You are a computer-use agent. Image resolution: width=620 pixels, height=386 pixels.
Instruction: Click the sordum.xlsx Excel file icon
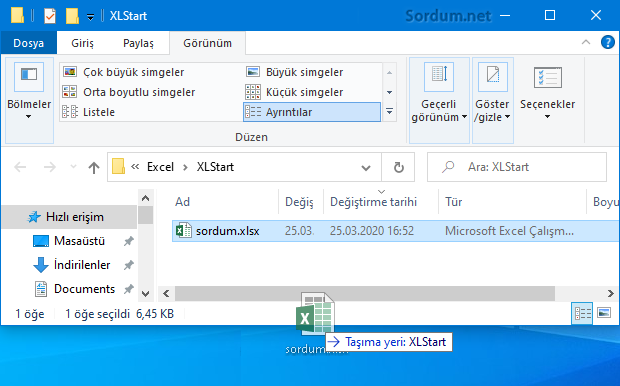point(183,231)
